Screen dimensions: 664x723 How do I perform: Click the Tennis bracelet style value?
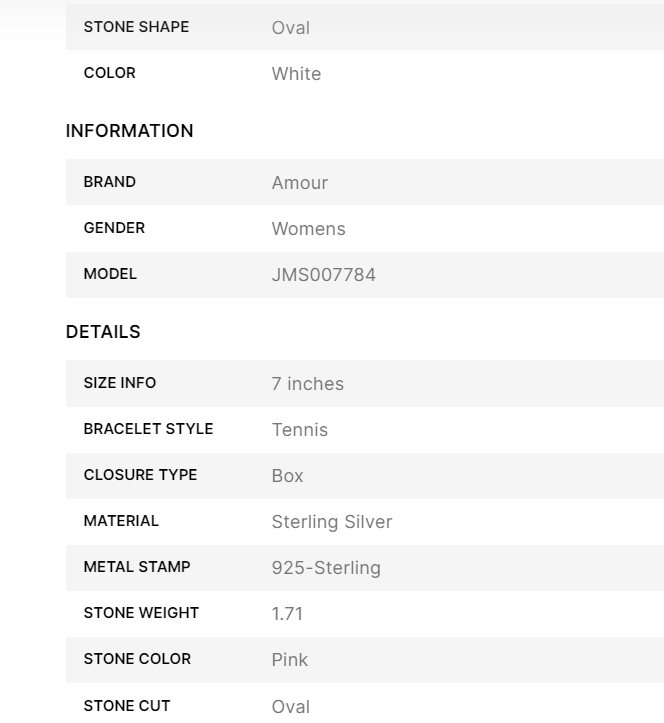(299, 430)
